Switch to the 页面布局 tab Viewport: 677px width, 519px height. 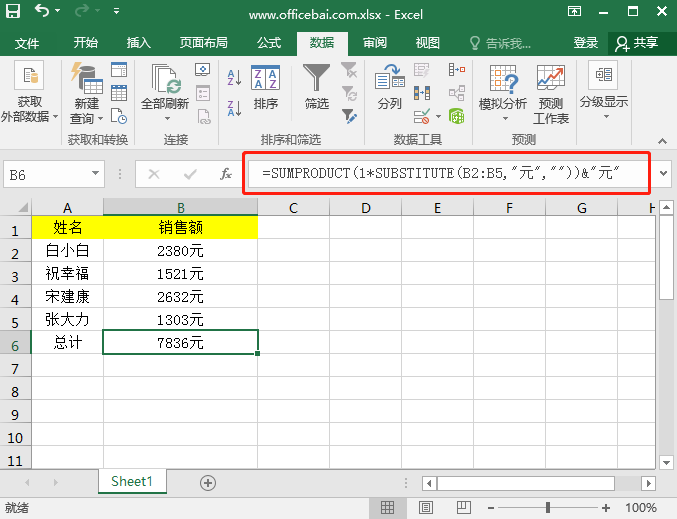pos(203,43)
